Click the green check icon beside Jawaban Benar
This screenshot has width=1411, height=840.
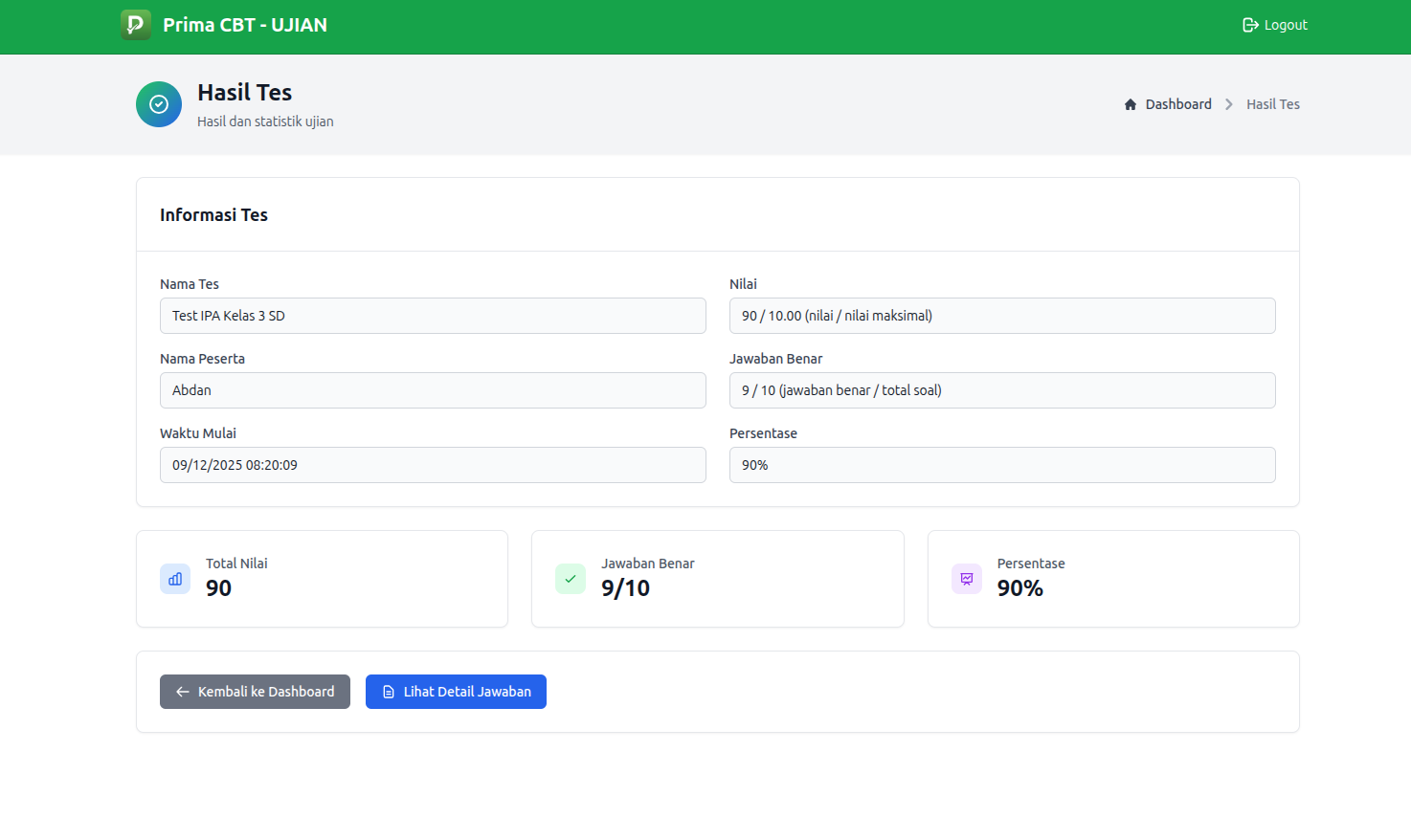(x=570, y=579)
